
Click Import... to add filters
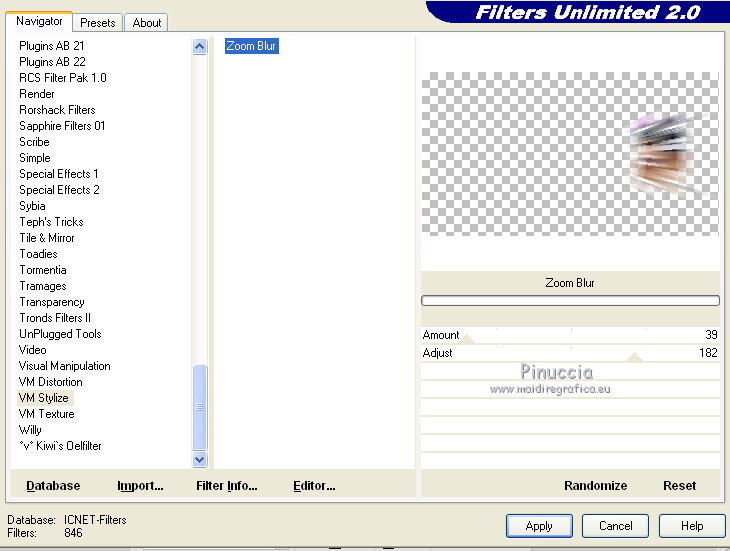click(x=140, y=486)
